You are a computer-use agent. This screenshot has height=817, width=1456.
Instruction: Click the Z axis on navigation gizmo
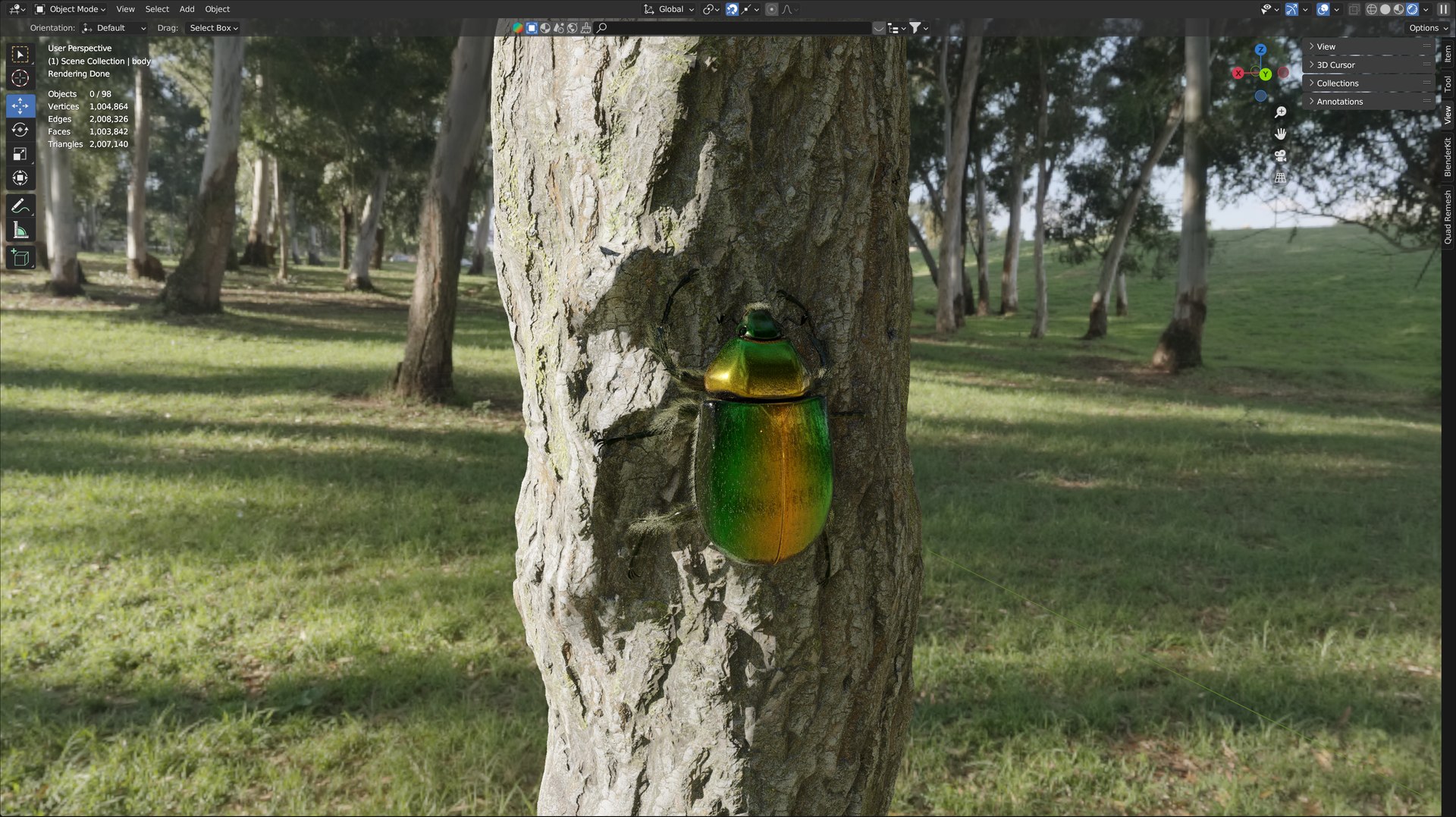(x=1260, y=49)
